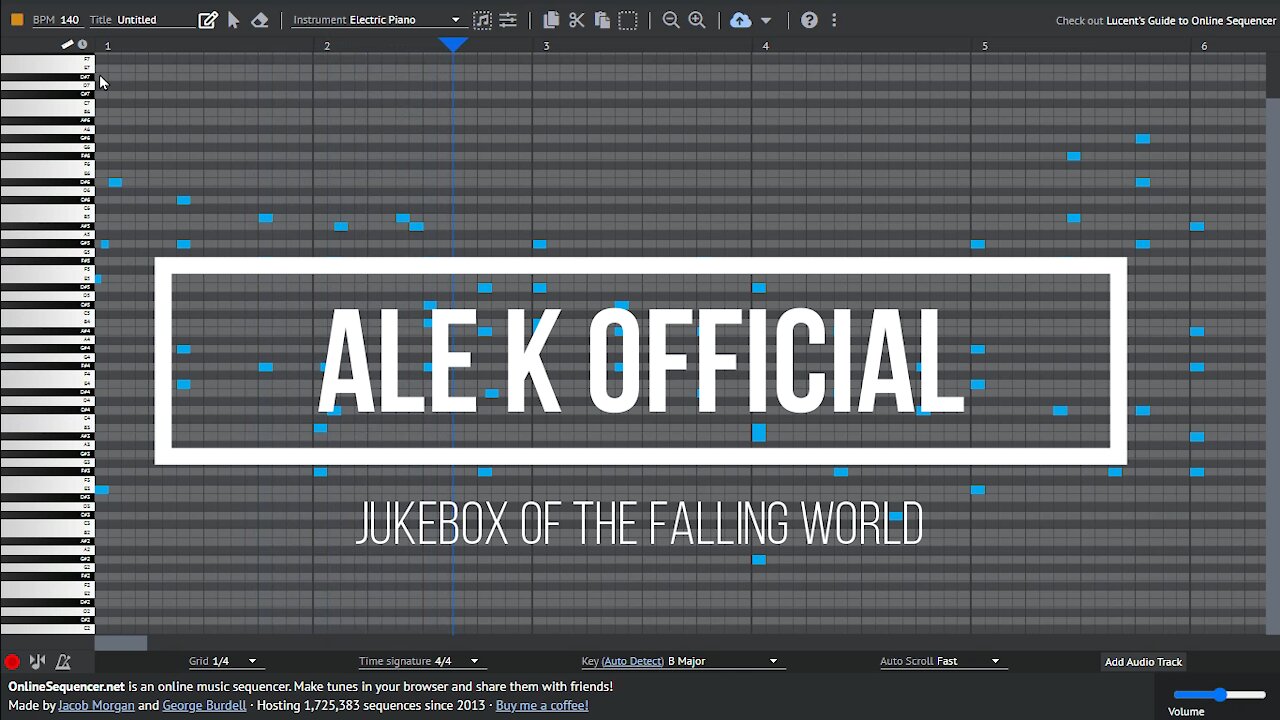Select the eraser tool

(x=260, y=20)
